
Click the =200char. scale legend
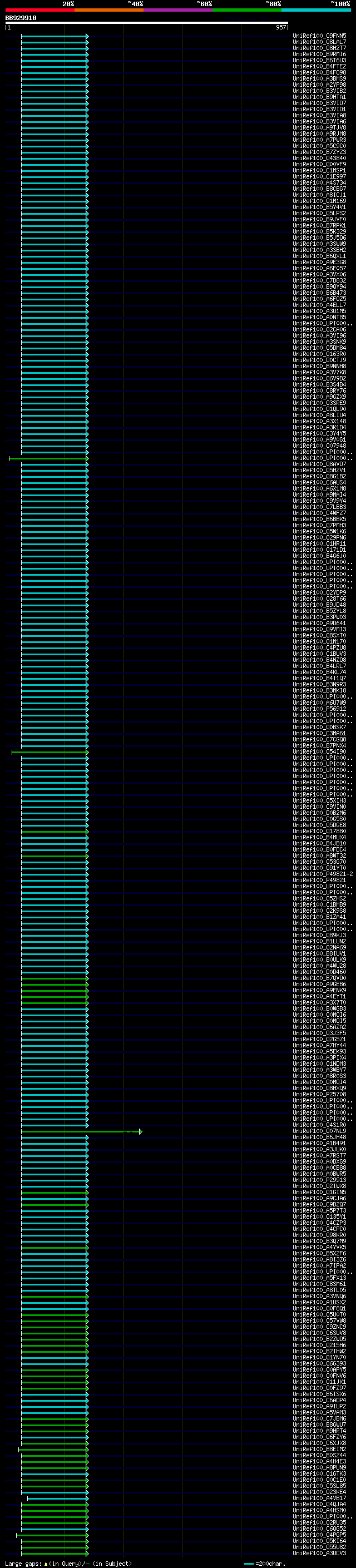pos(264,1563)
